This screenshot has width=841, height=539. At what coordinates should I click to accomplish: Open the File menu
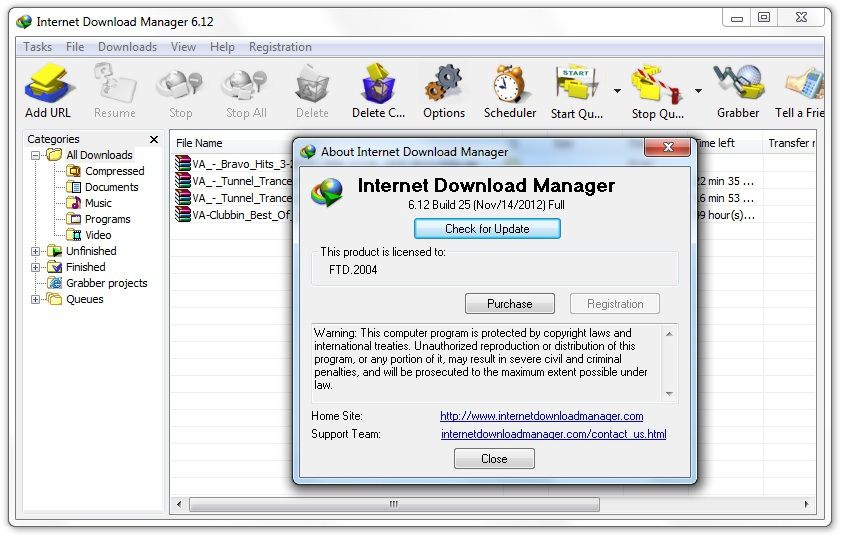75,47
